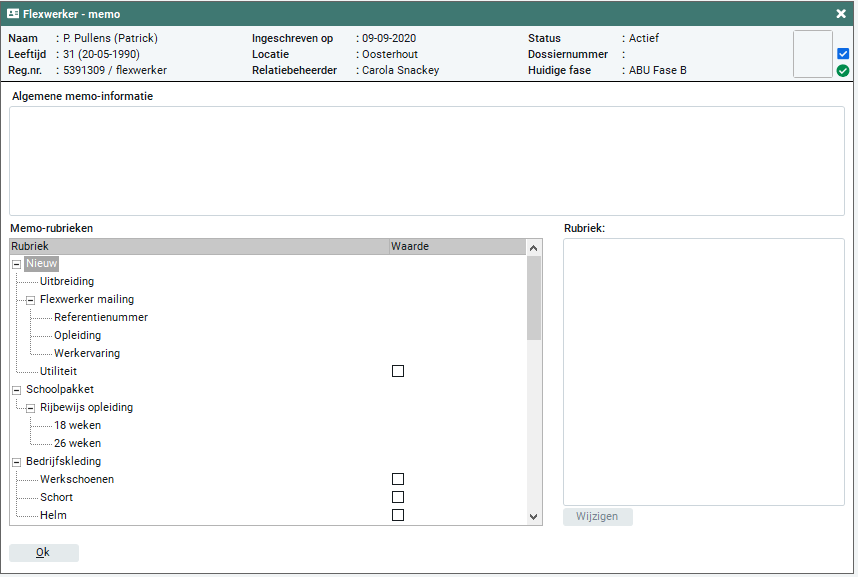Check the Schort checkbox
858x577 pixels.
pyautogui.click(x=398, y=497)
